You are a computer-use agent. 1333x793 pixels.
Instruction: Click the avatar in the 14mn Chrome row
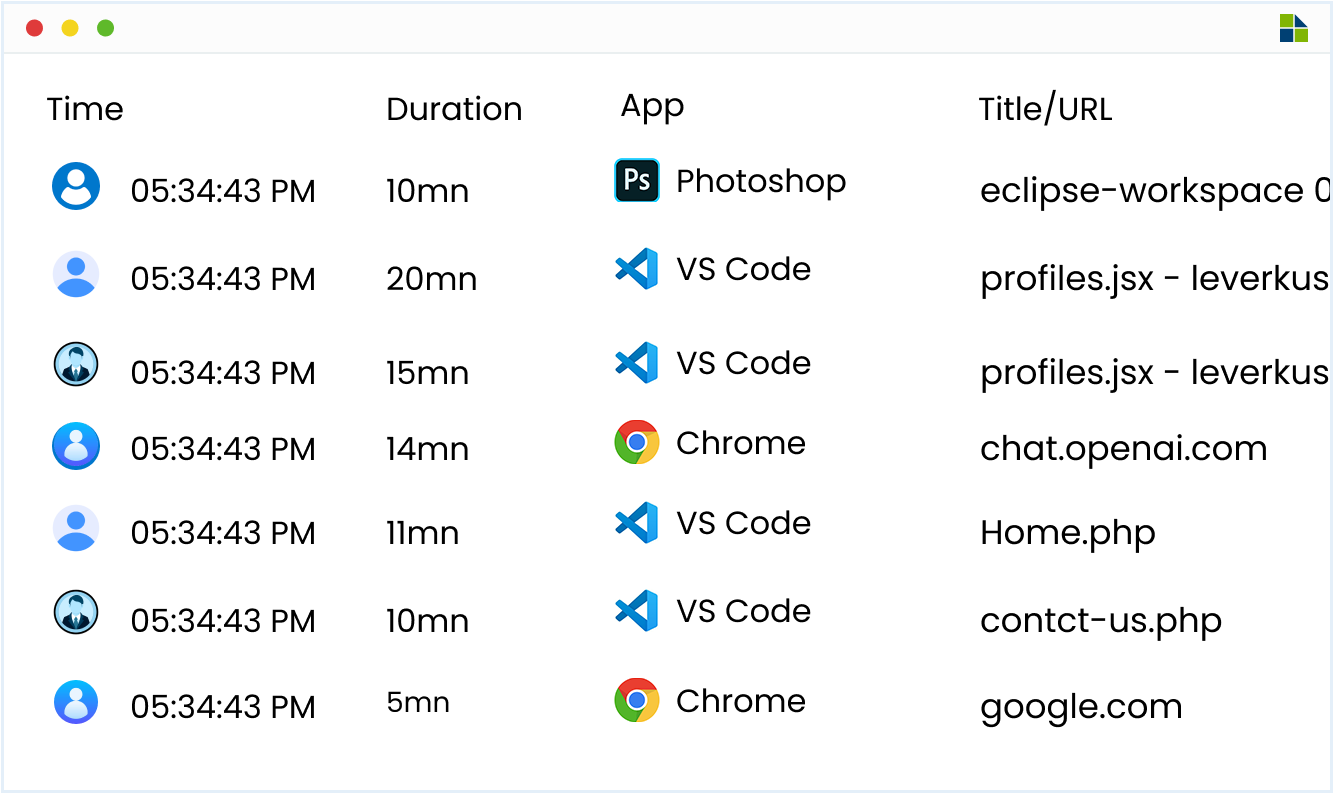76,446
